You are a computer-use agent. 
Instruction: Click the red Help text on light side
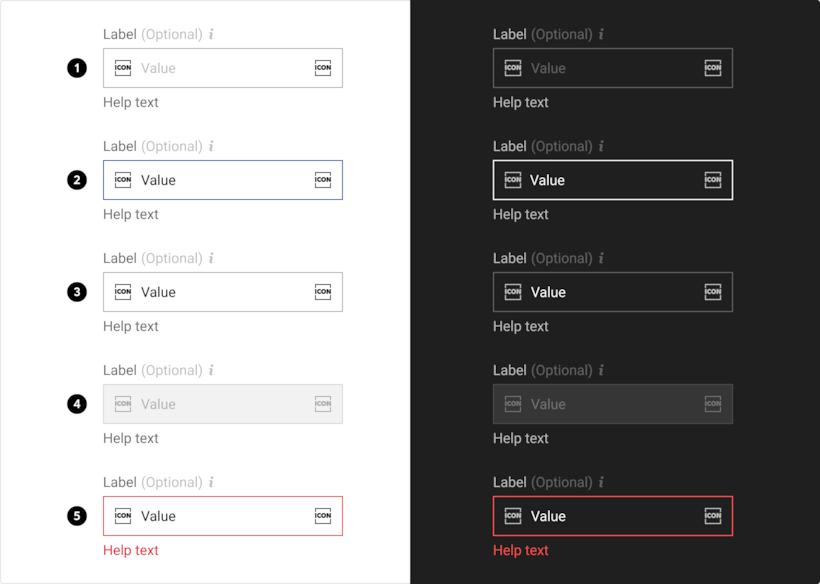[131, 550]
